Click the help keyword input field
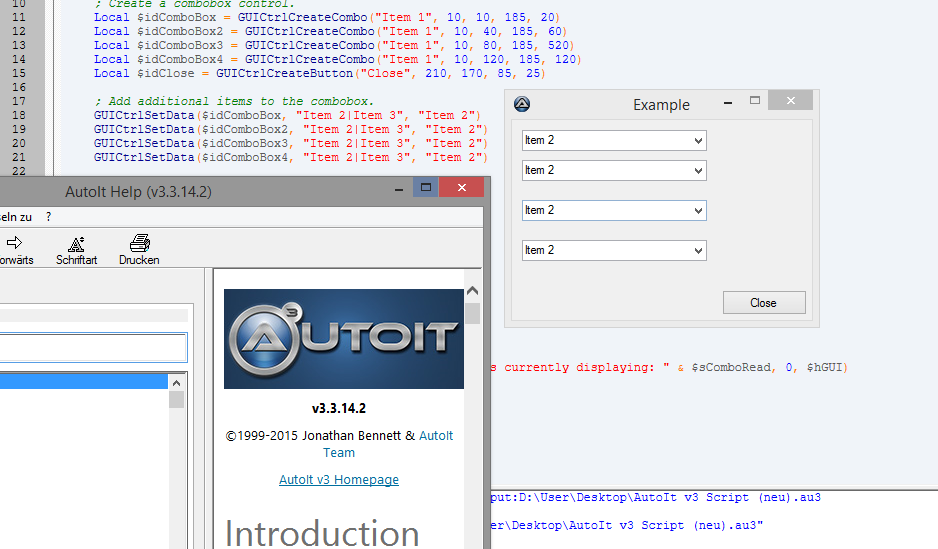The height and width of the screenshot is (549, 938). 92,348
